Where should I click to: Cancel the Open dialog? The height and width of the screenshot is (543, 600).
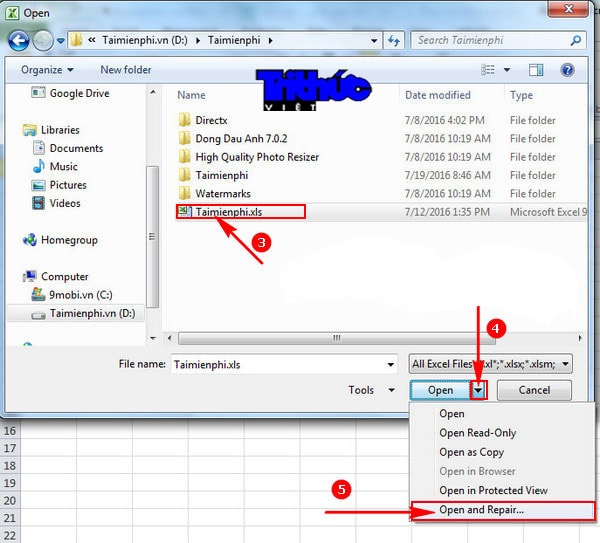click(534, 390)
